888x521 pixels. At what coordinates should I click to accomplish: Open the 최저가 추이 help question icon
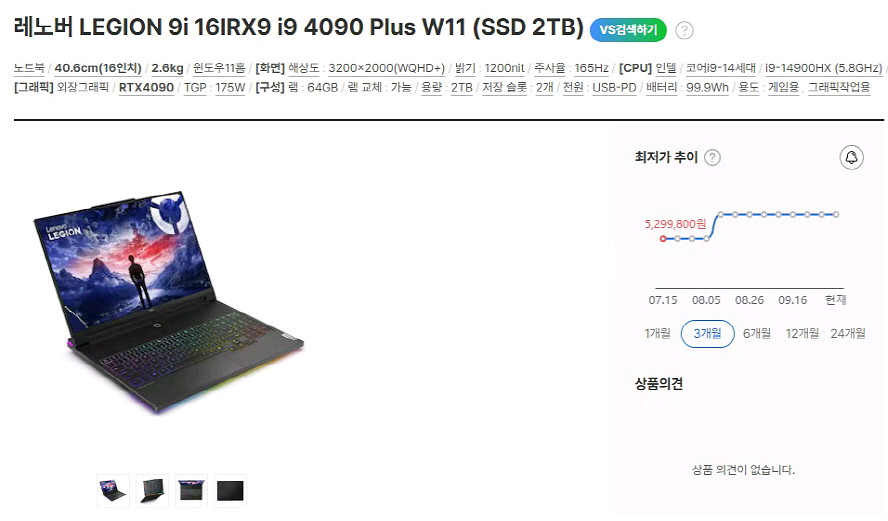tap(712, 157)
